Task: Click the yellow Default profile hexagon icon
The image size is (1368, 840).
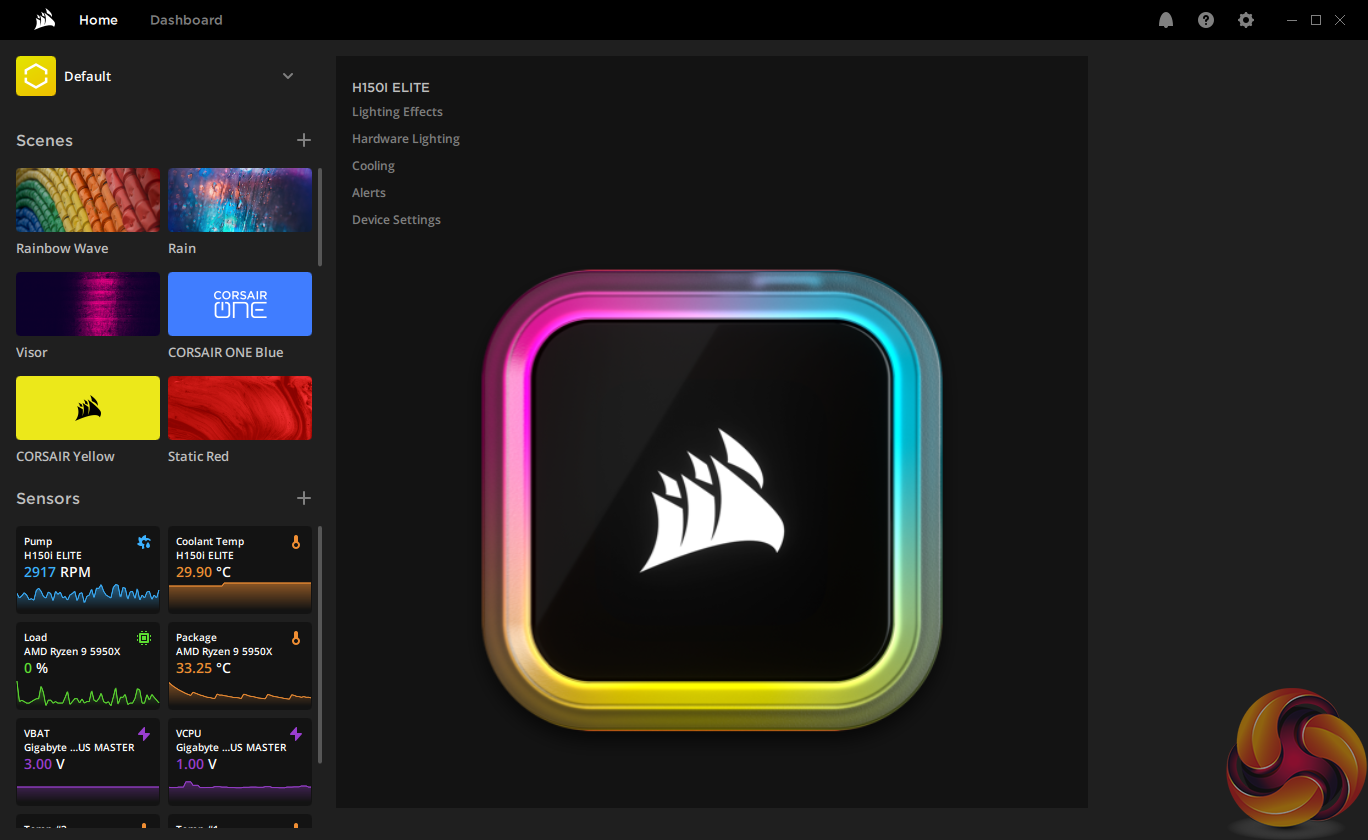Action: pos(36,76)
